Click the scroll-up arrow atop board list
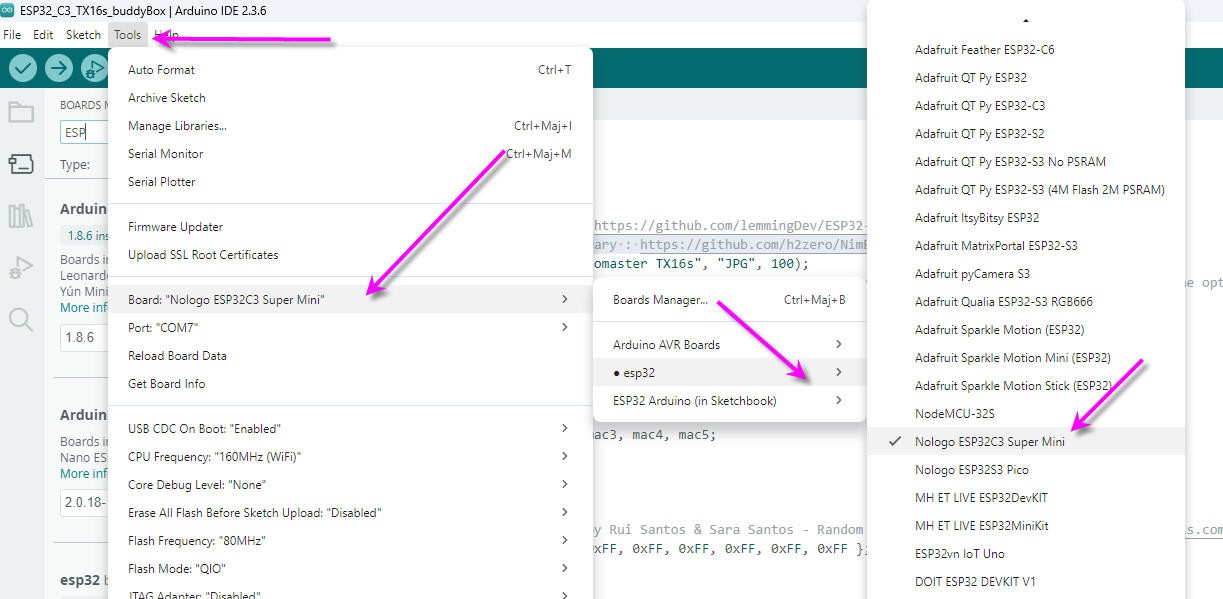 pos(1025,20)
